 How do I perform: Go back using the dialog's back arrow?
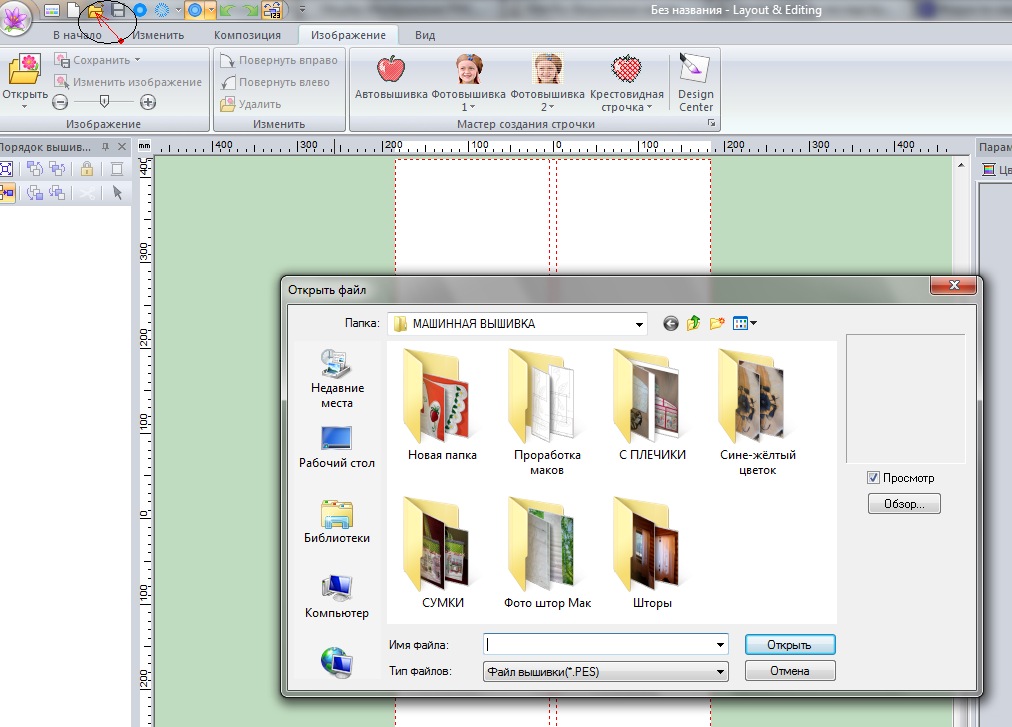pyautogui.click(x=670, y=323)
